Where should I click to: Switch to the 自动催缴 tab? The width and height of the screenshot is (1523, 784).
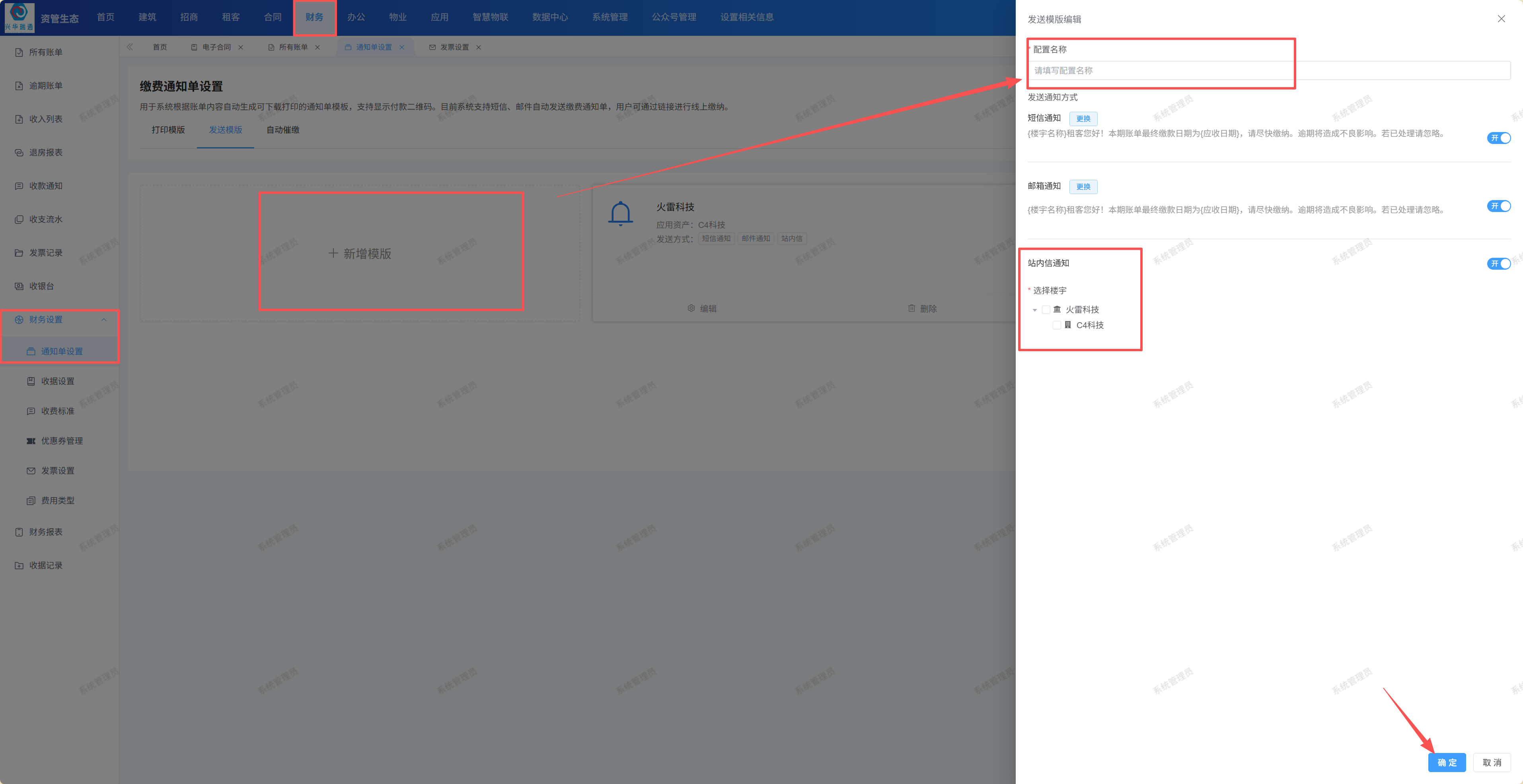tap(282, 130)
